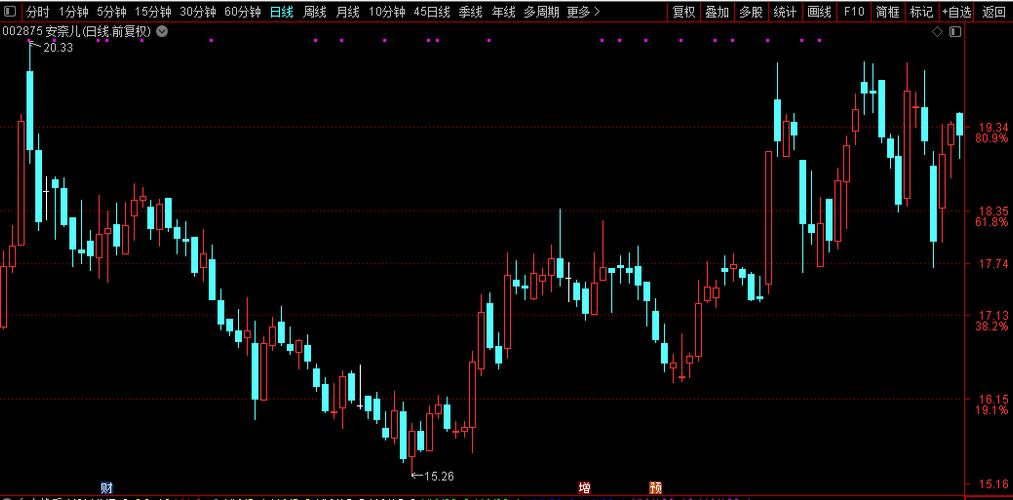The width and height of the screenshot is (1013, 500).
Task: Select the 60分钟 period tab
Action: [x=242, y=12]
